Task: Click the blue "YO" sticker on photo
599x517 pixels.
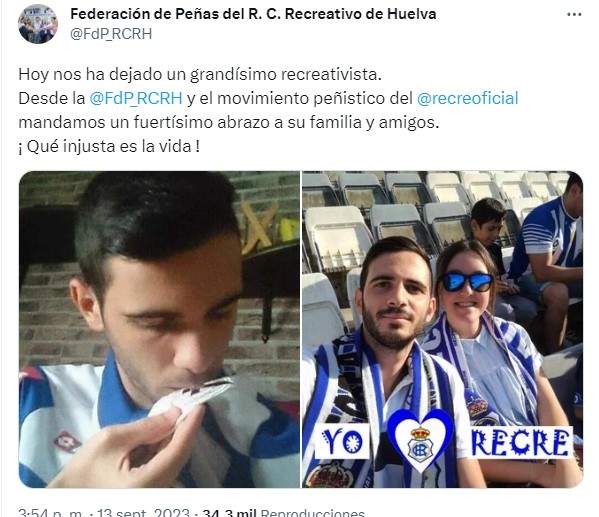Action: pyautogui.click(x=342, y=441)
